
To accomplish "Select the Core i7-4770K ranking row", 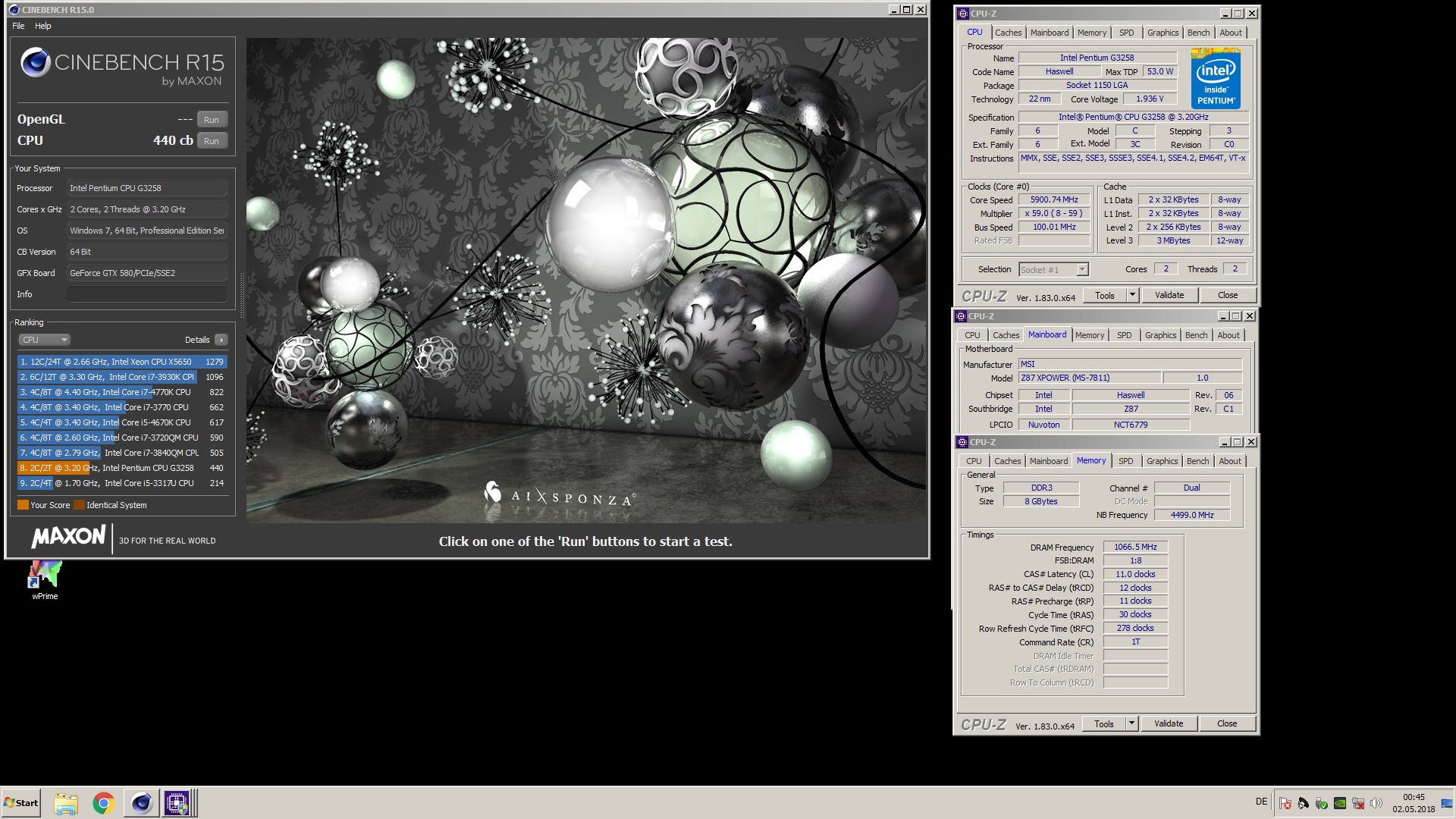I will point(122,392).
